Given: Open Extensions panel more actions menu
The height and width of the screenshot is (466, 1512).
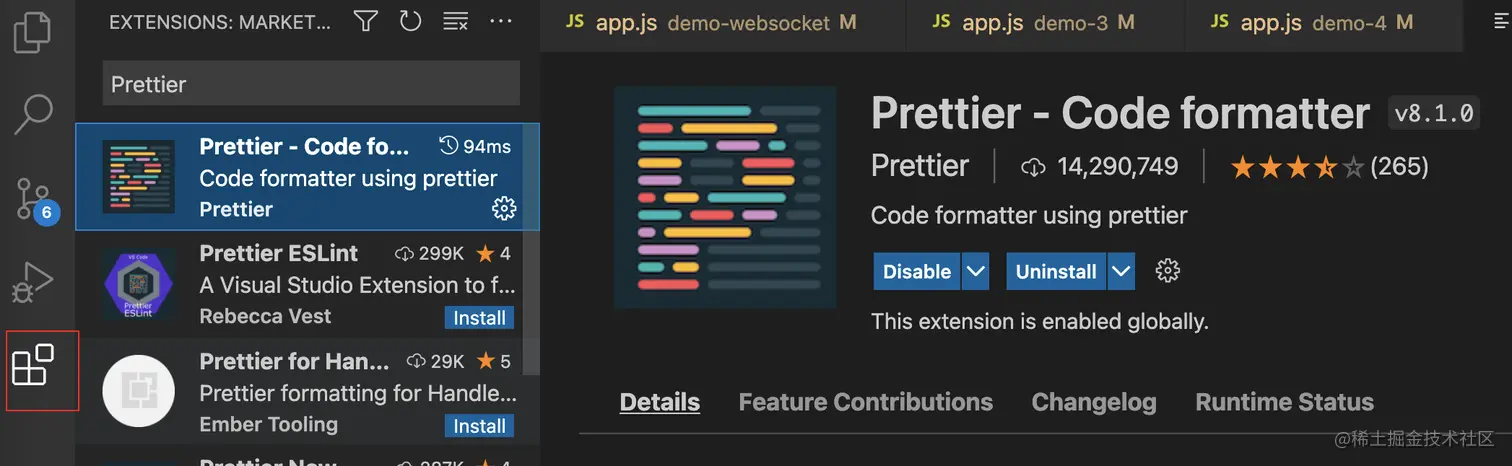Looking at the screenshot, I should click(501, 21).
